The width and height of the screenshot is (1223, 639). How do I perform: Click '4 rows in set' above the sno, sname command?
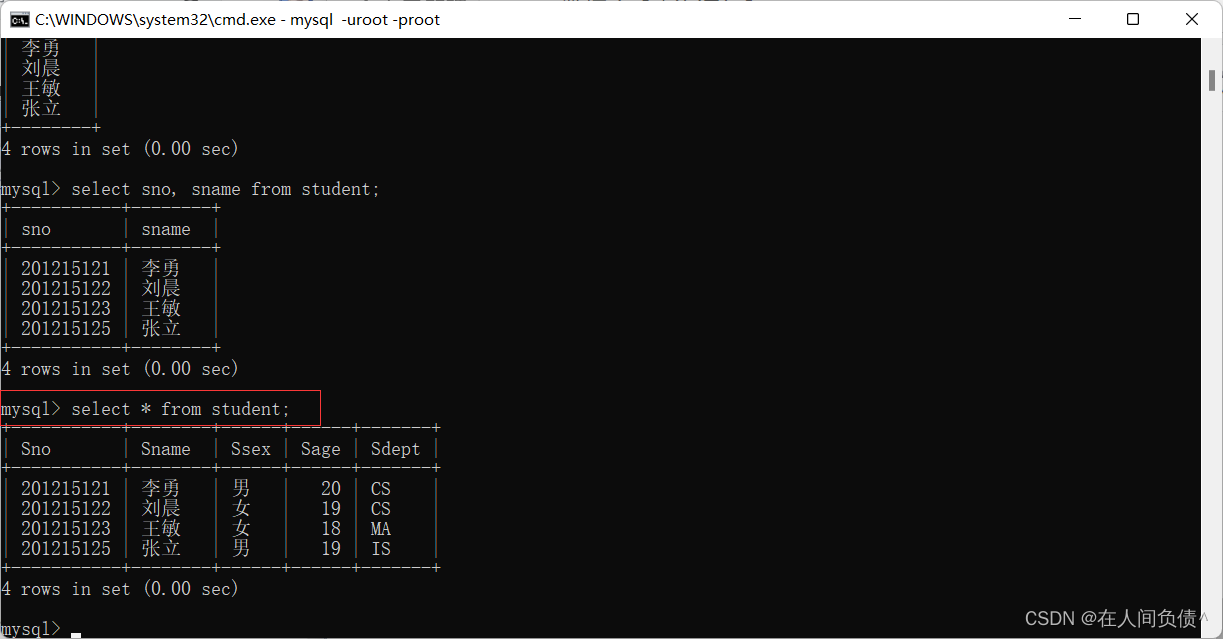66,149
